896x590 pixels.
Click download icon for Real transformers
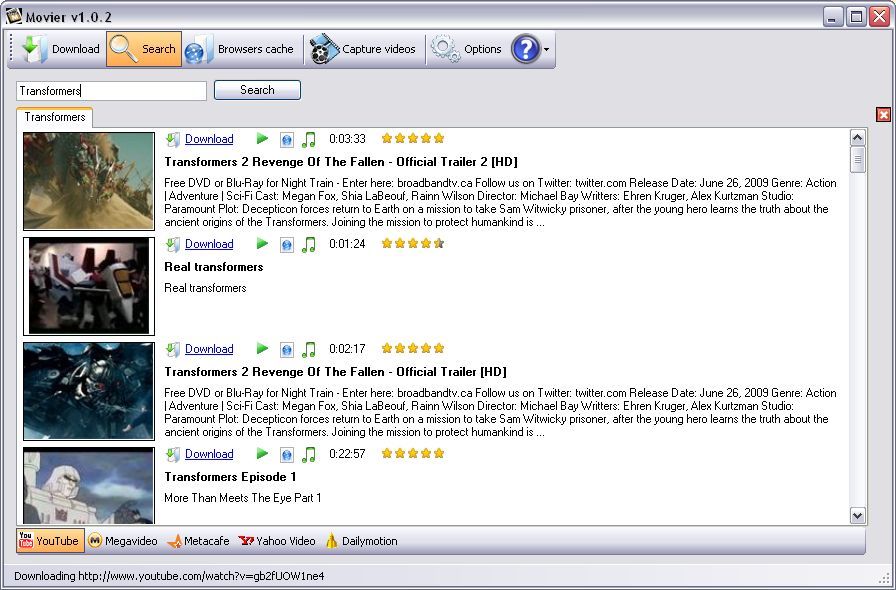pyautogui.click(x=173, y=244)
